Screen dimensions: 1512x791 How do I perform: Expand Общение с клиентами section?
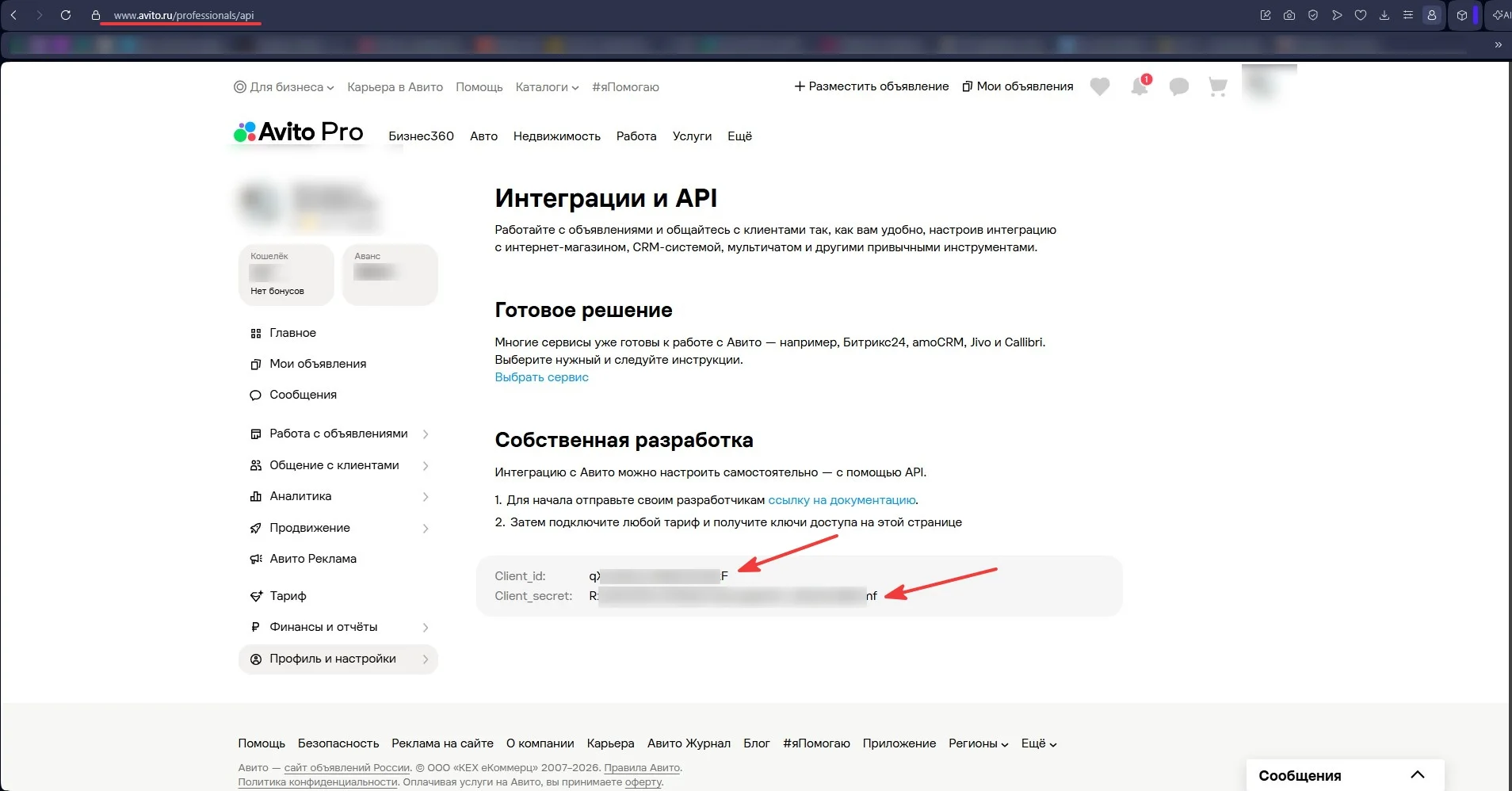click(338, 465)
